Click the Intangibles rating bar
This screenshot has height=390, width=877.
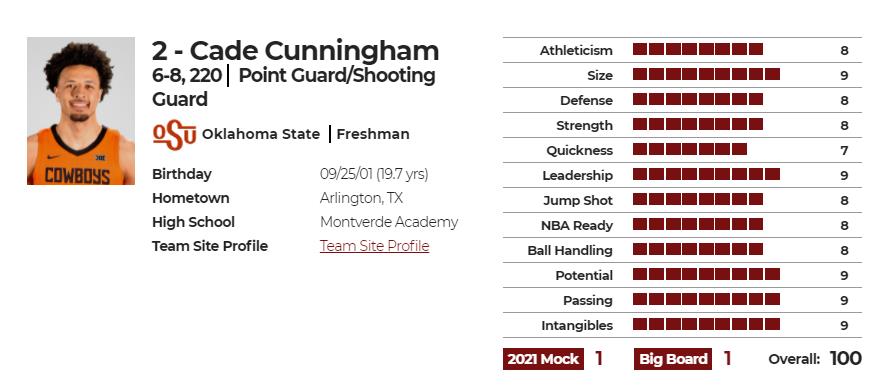pyautogui.click(x=706, y=324)
